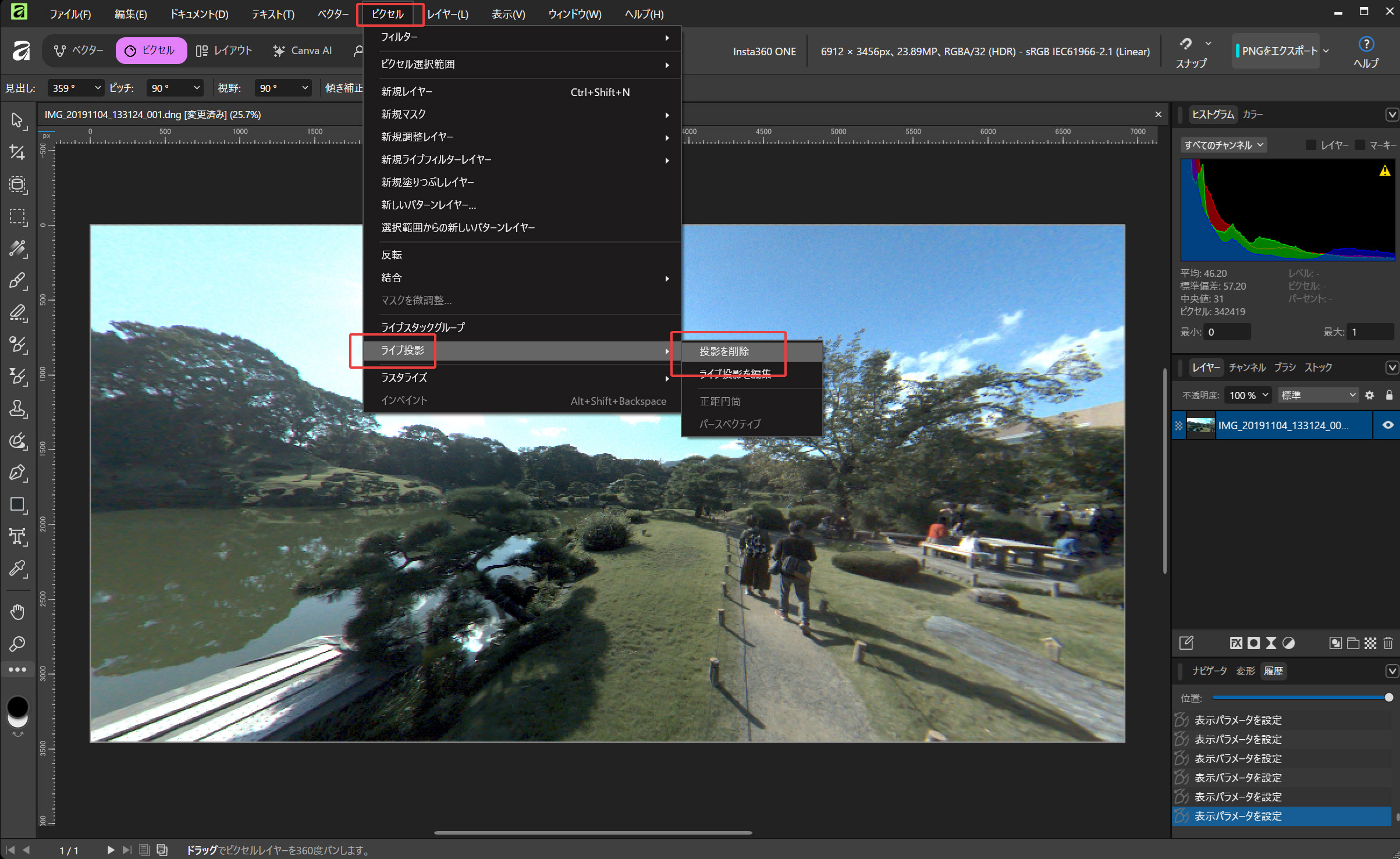Select the rectangular marquee selection tool

tap(17, 217)
